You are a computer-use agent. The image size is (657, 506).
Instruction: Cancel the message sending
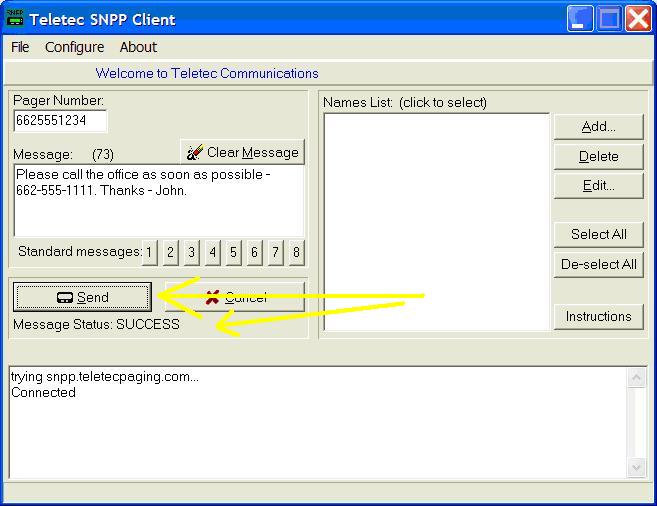click(x=235, y=297)
